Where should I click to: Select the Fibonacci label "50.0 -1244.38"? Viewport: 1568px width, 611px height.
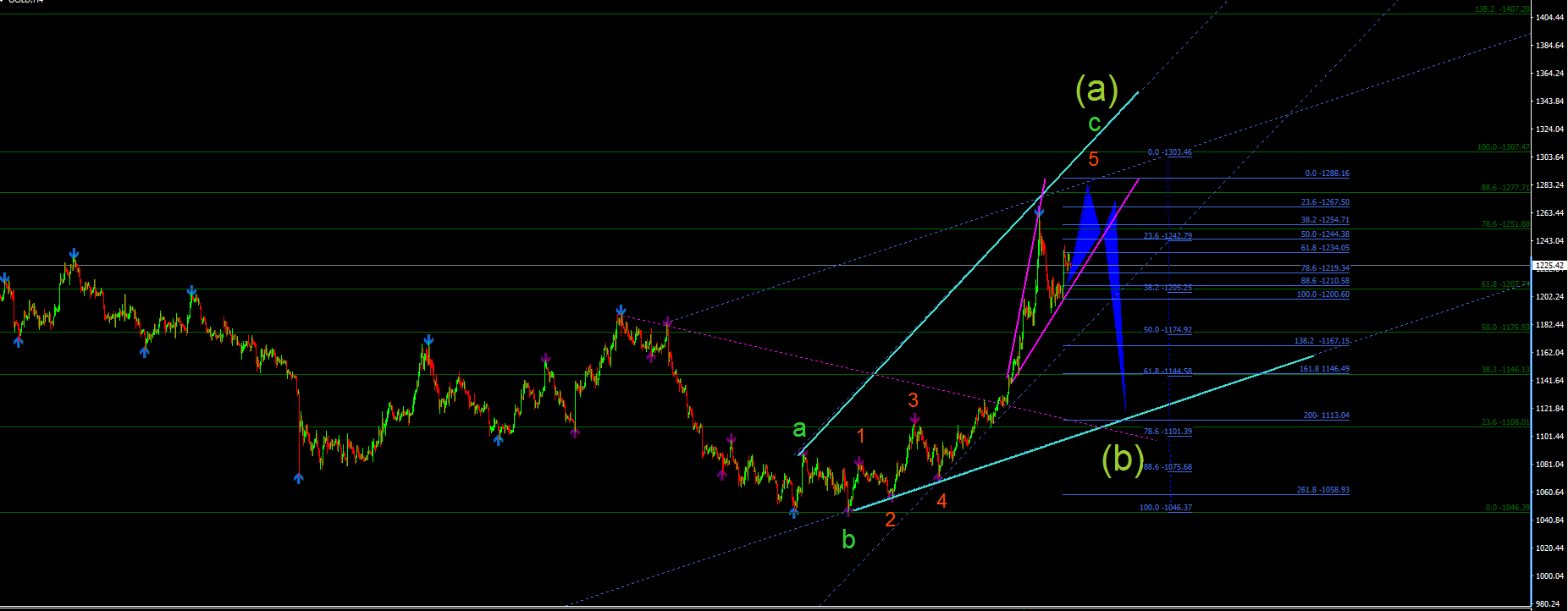1325,234
